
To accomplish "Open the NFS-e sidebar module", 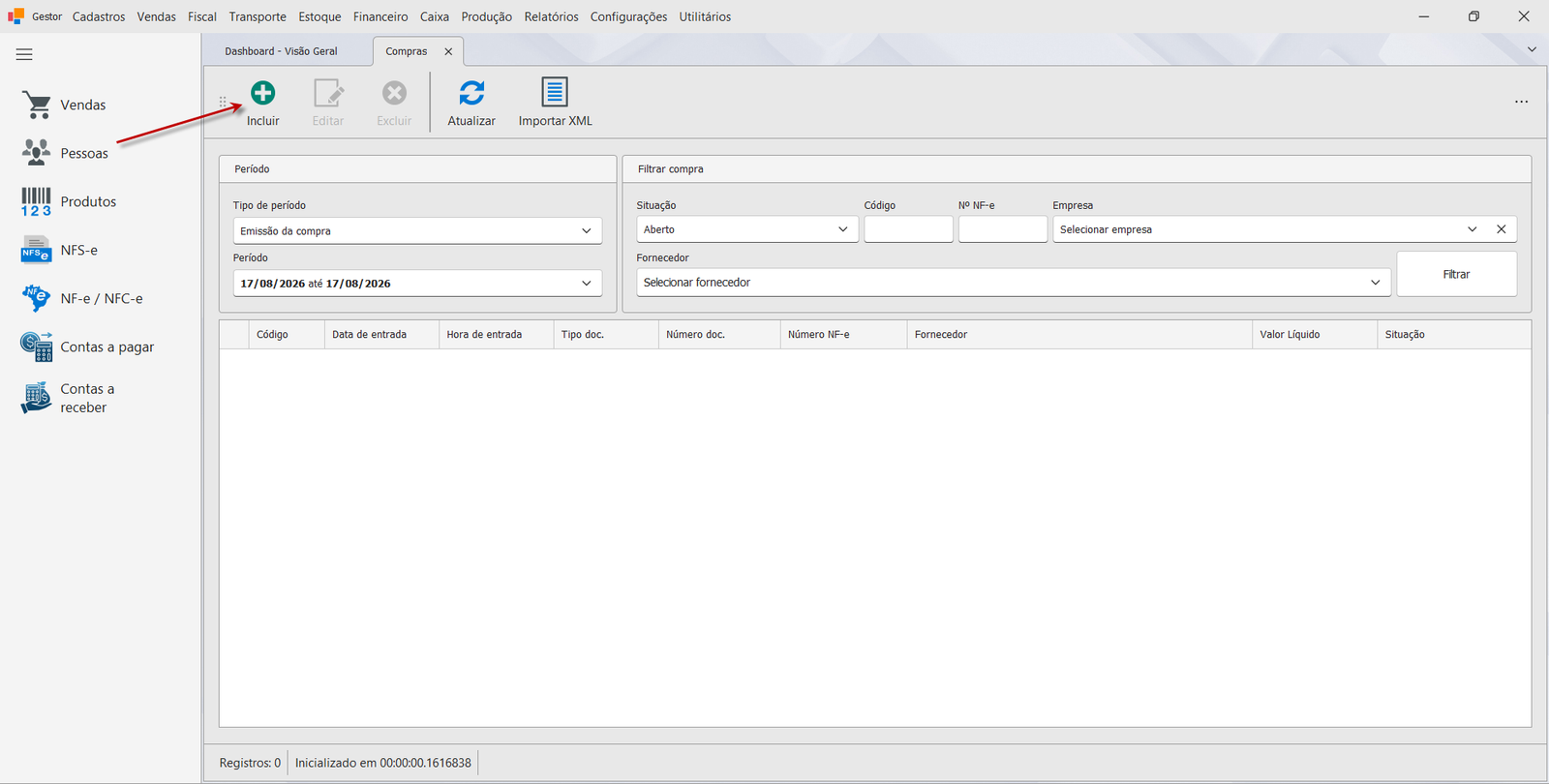I will [60, 250].
